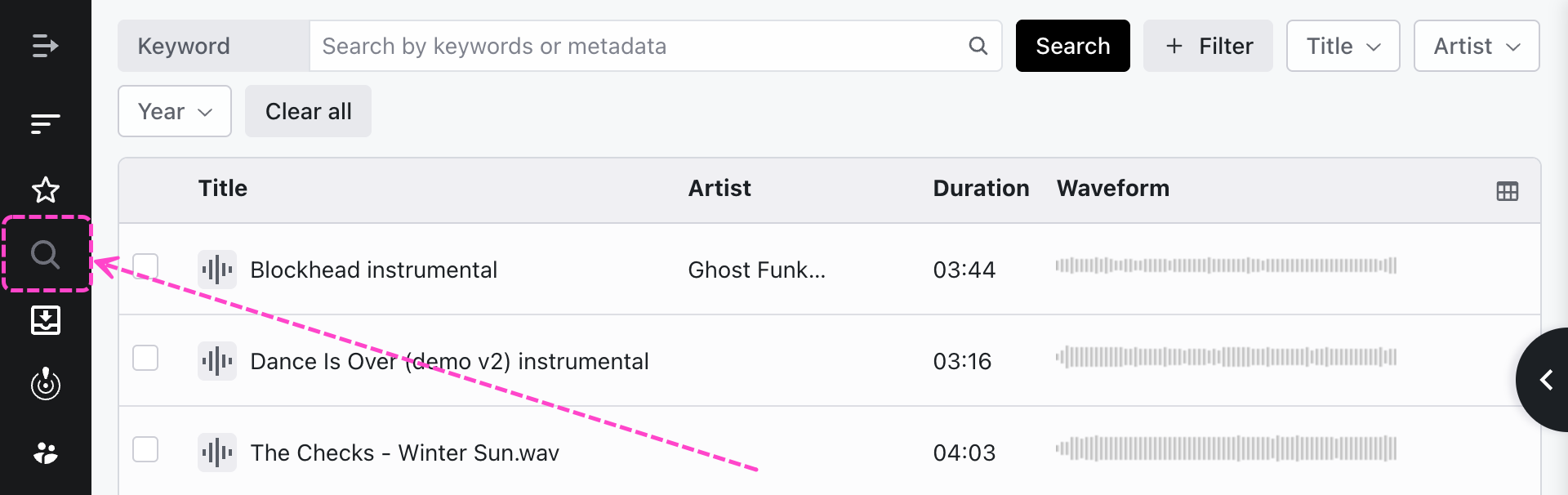The image size is (1568, 495).
Task: Sort by the Duration column header
Action: click(981, 188)
